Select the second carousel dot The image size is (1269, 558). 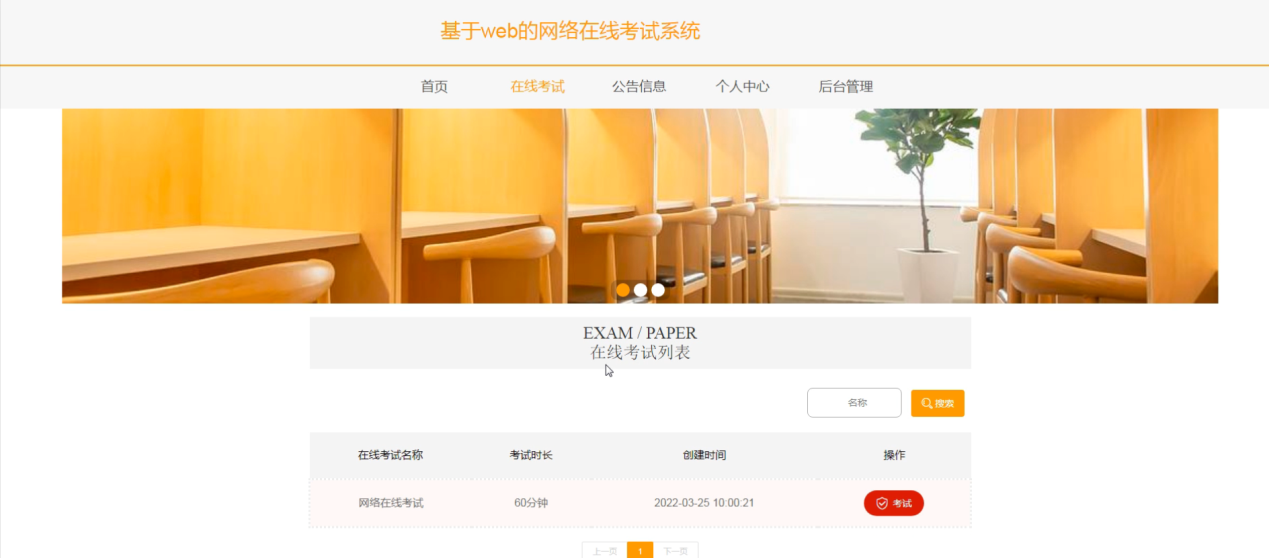click(640, 290)
